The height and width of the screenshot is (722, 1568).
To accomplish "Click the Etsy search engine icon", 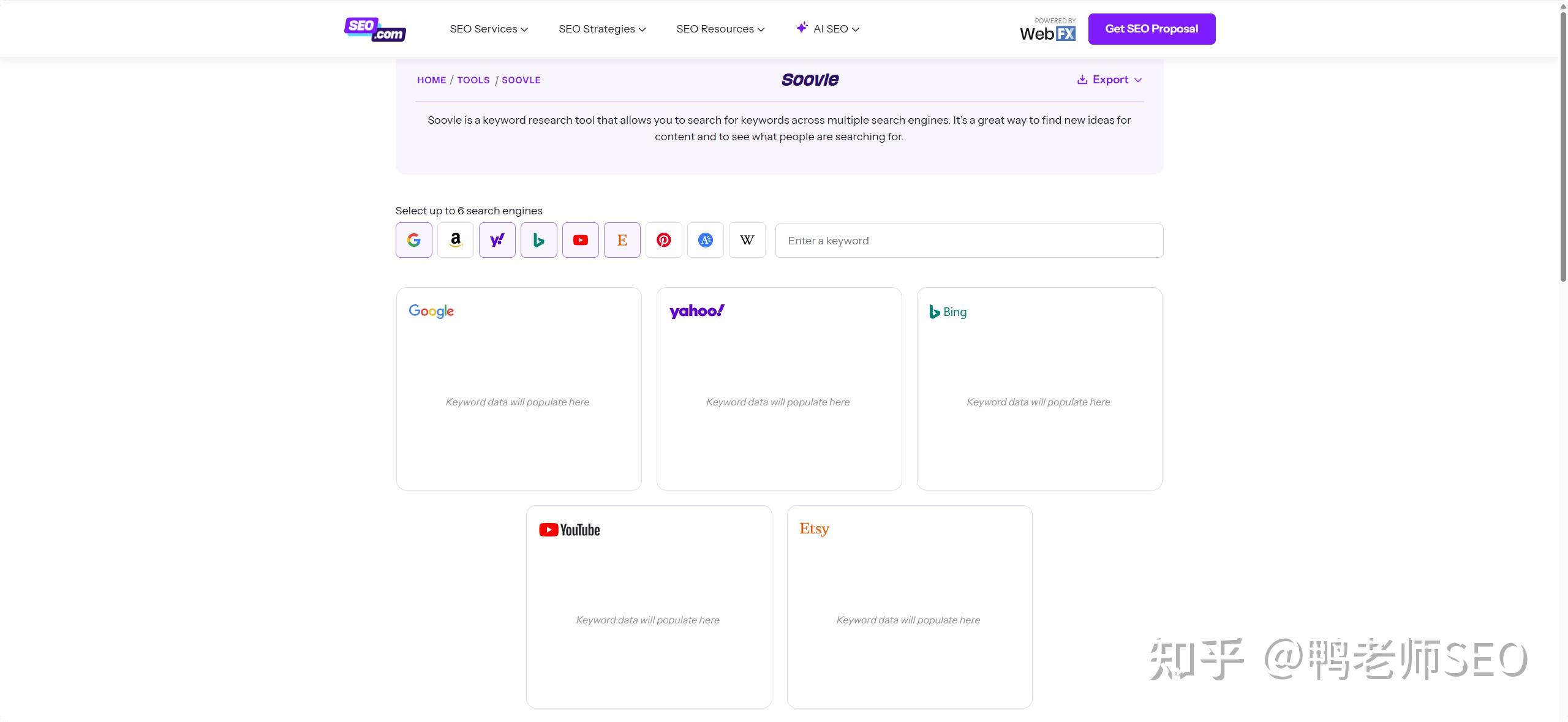I will click(622, 240).
